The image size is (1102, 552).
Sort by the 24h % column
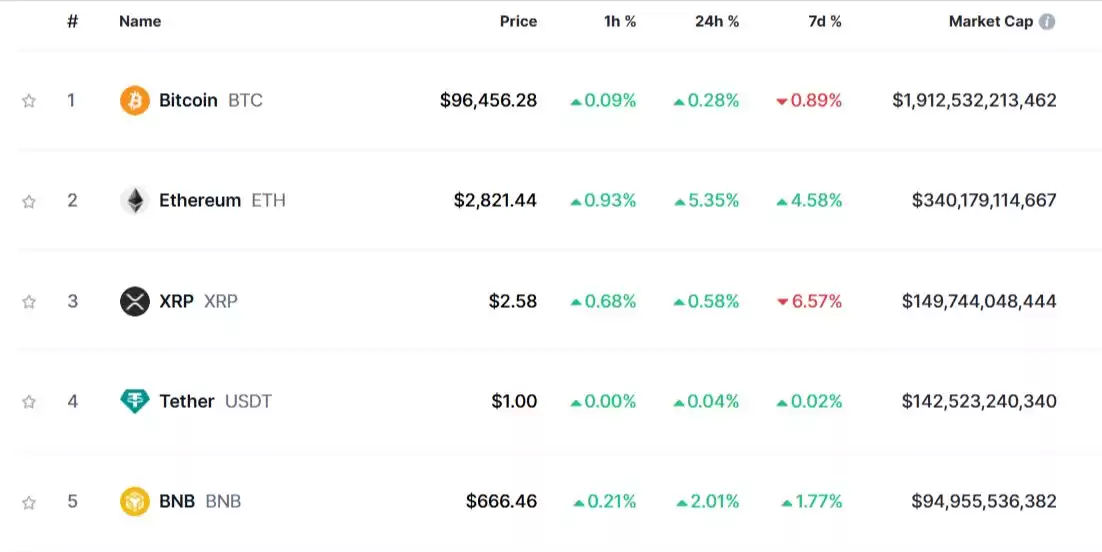tap(717, 22)
